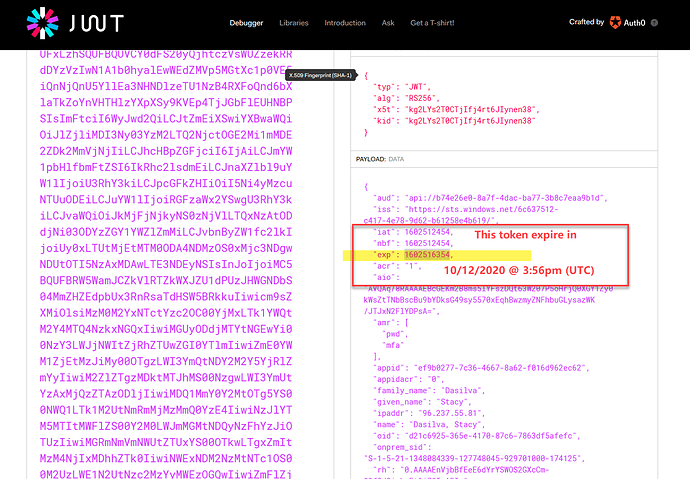The image size is (690, 479).
Task: Click the "kid" line in header JSON
Action: click(x=454, y=121)
